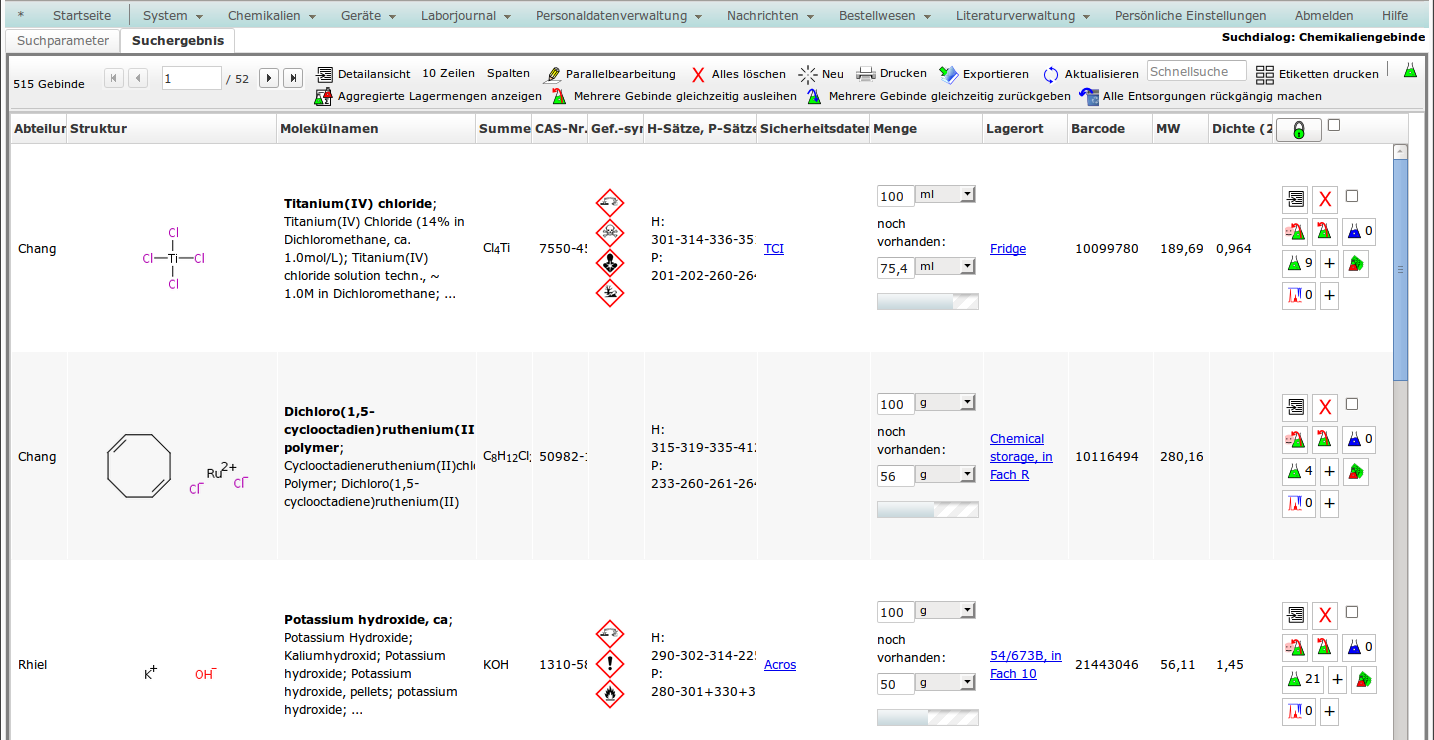This screenshot has width=1434, height=740.
Task: Check the header select-all checkbox
Action: (x=1334, y=125)
